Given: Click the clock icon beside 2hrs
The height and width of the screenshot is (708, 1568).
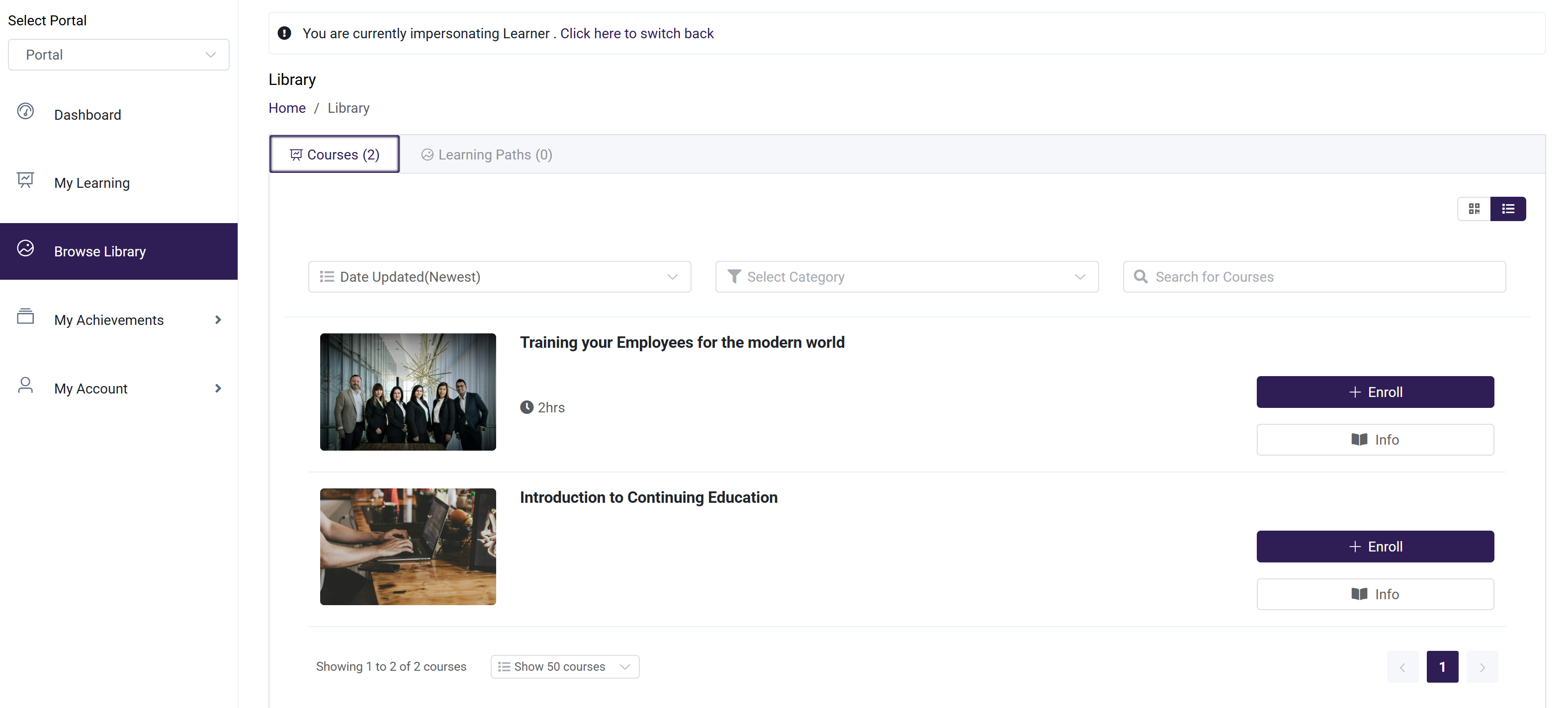Looking at the screenshot, I should coord(526,407).
